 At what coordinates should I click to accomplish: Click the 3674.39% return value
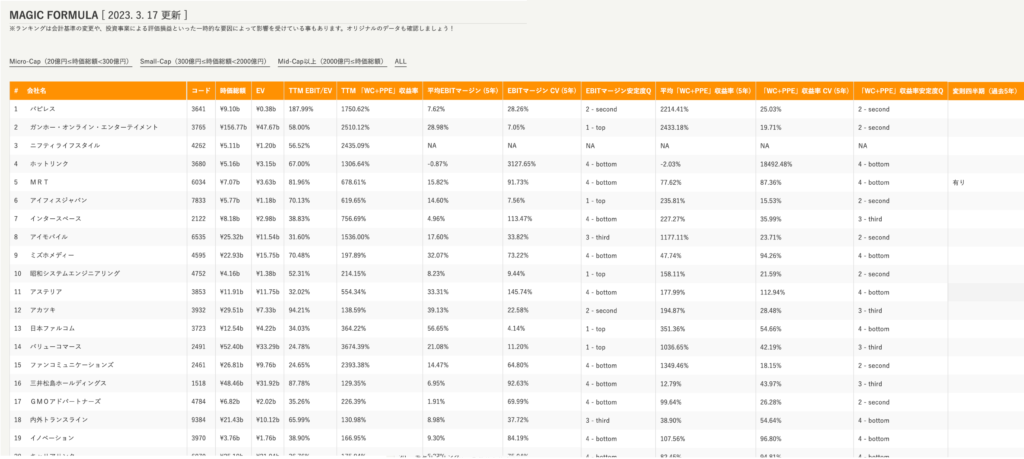(355, 347)
